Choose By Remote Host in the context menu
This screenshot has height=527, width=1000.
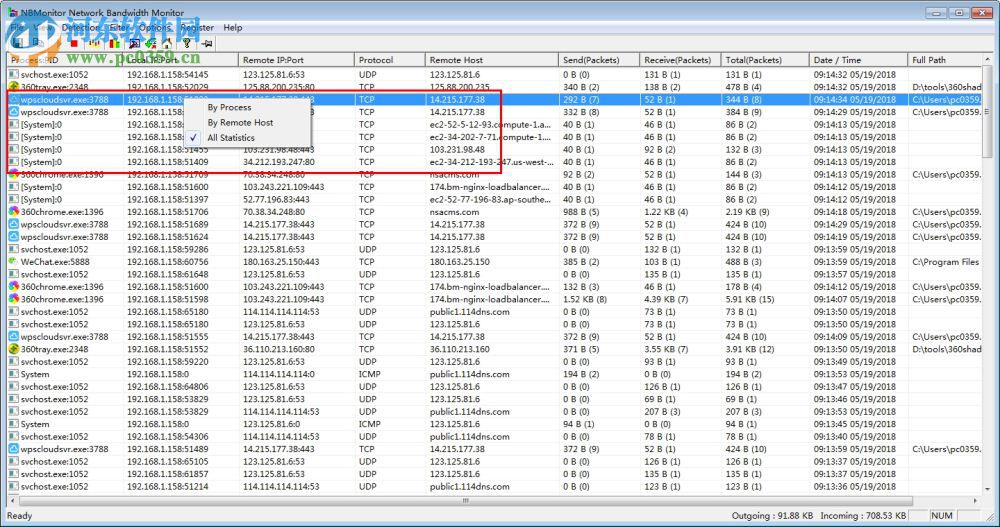[240, 122]
